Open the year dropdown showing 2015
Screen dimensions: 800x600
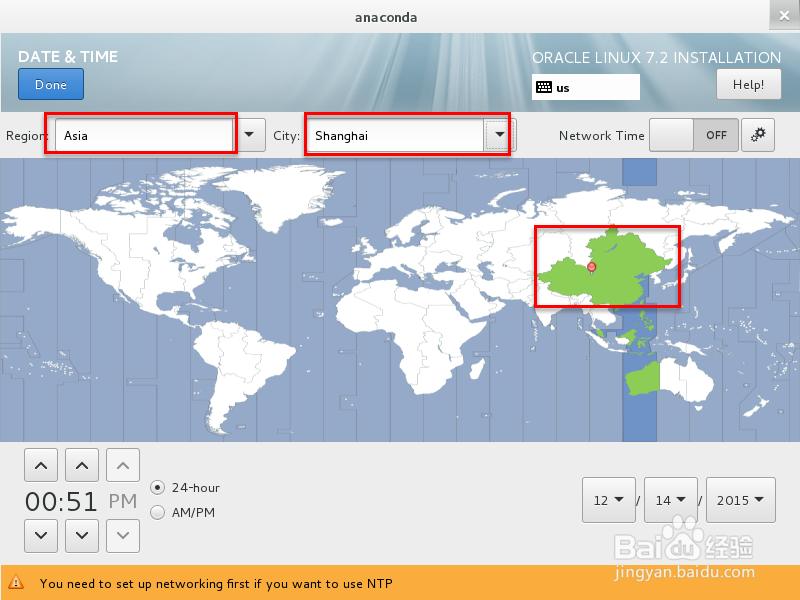click(740, 500)
